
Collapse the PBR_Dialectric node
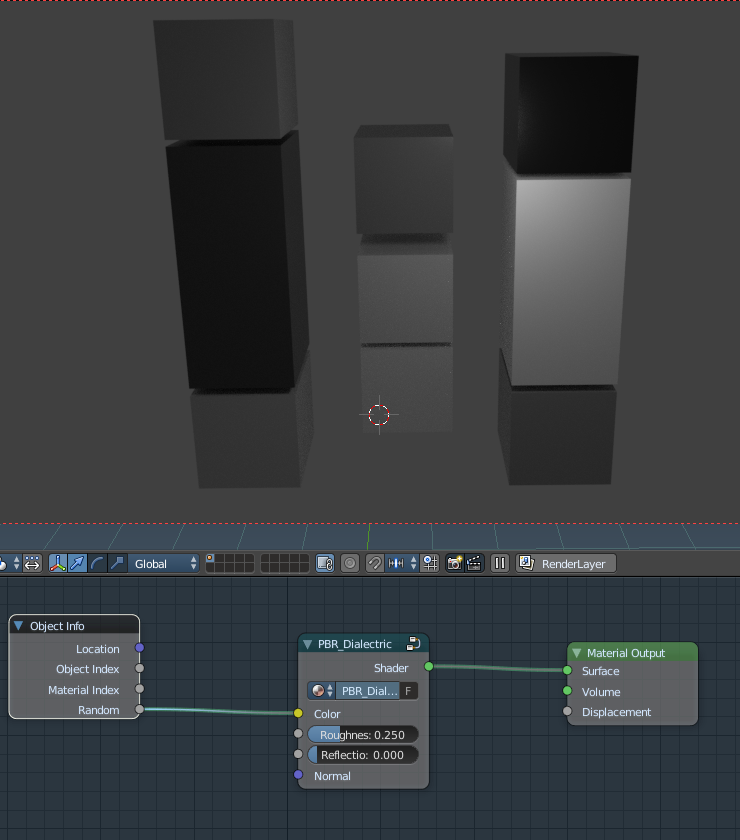(308, 644)
